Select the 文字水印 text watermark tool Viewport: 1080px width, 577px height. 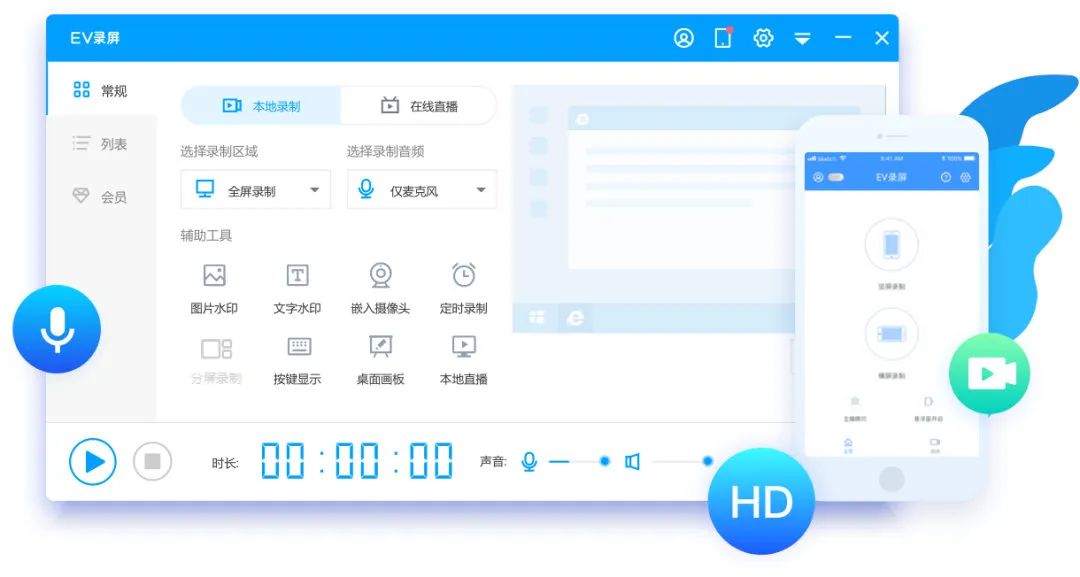coord(297,289)
